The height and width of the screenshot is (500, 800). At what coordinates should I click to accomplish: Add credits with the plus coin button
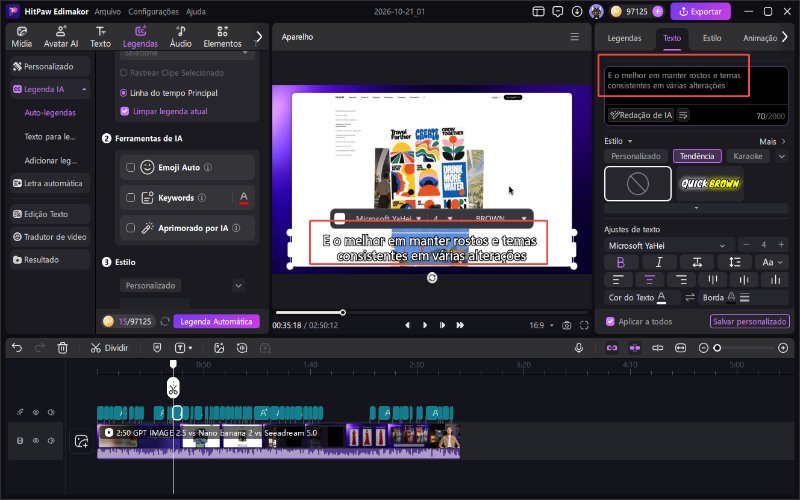point(658,11)
